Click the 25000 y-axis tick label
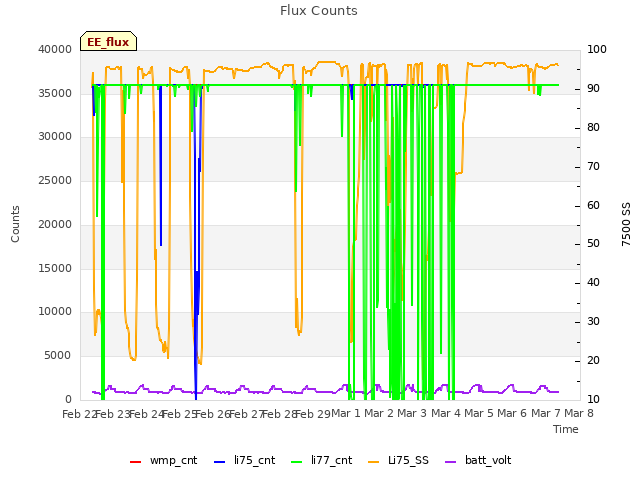The width and height of the screenshot is (640, 480). point(55,180)
